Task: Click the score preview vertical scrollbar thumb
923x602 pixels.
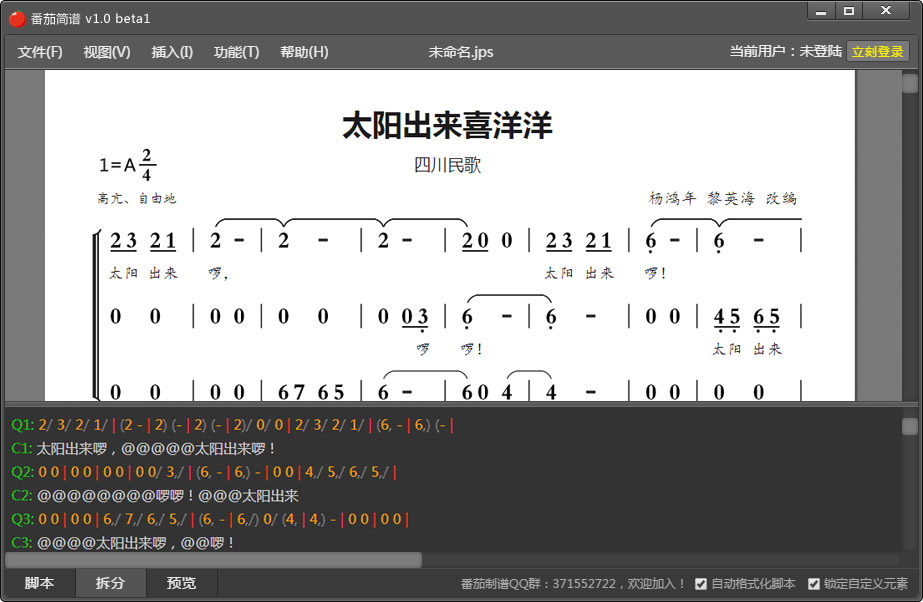Action: click(909, 84)
